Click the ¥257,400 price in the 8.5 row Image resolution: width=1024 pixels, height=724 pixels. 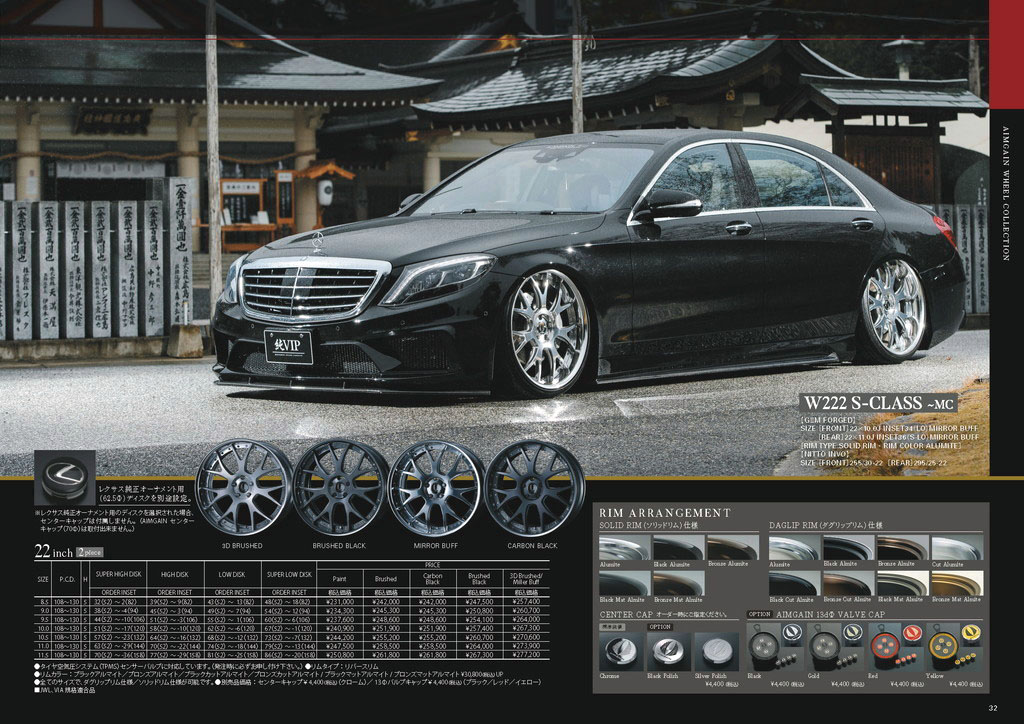(x=526, y=602)
